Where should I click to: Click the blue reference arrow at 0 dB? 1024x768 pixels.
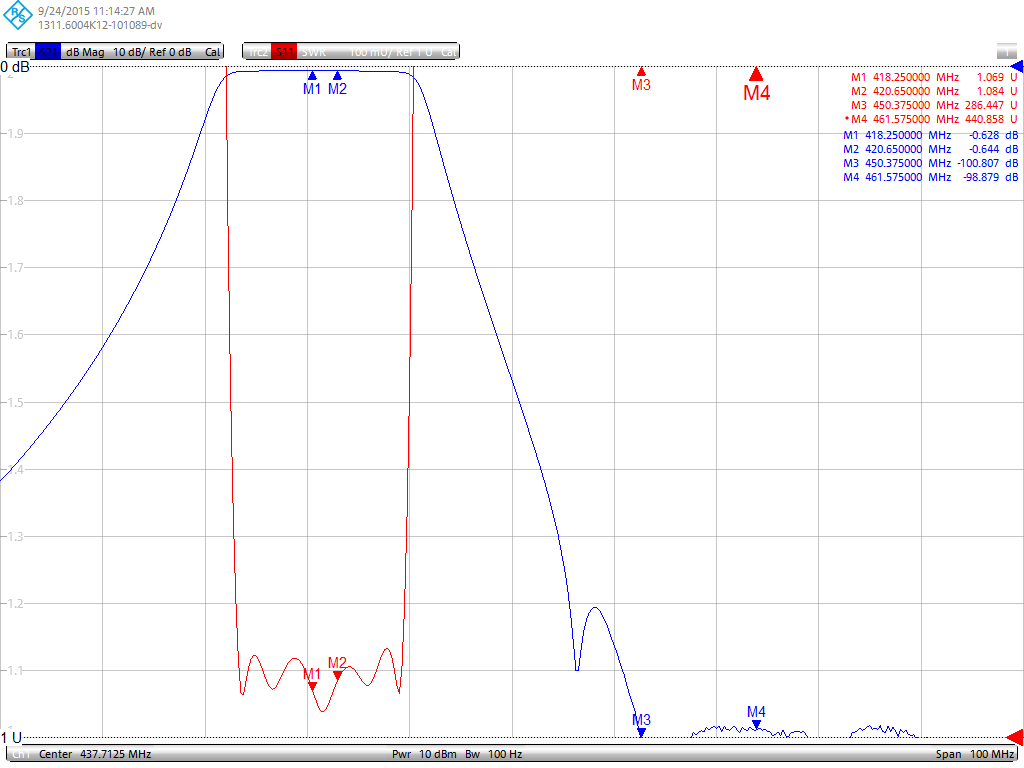point(1017,67)
